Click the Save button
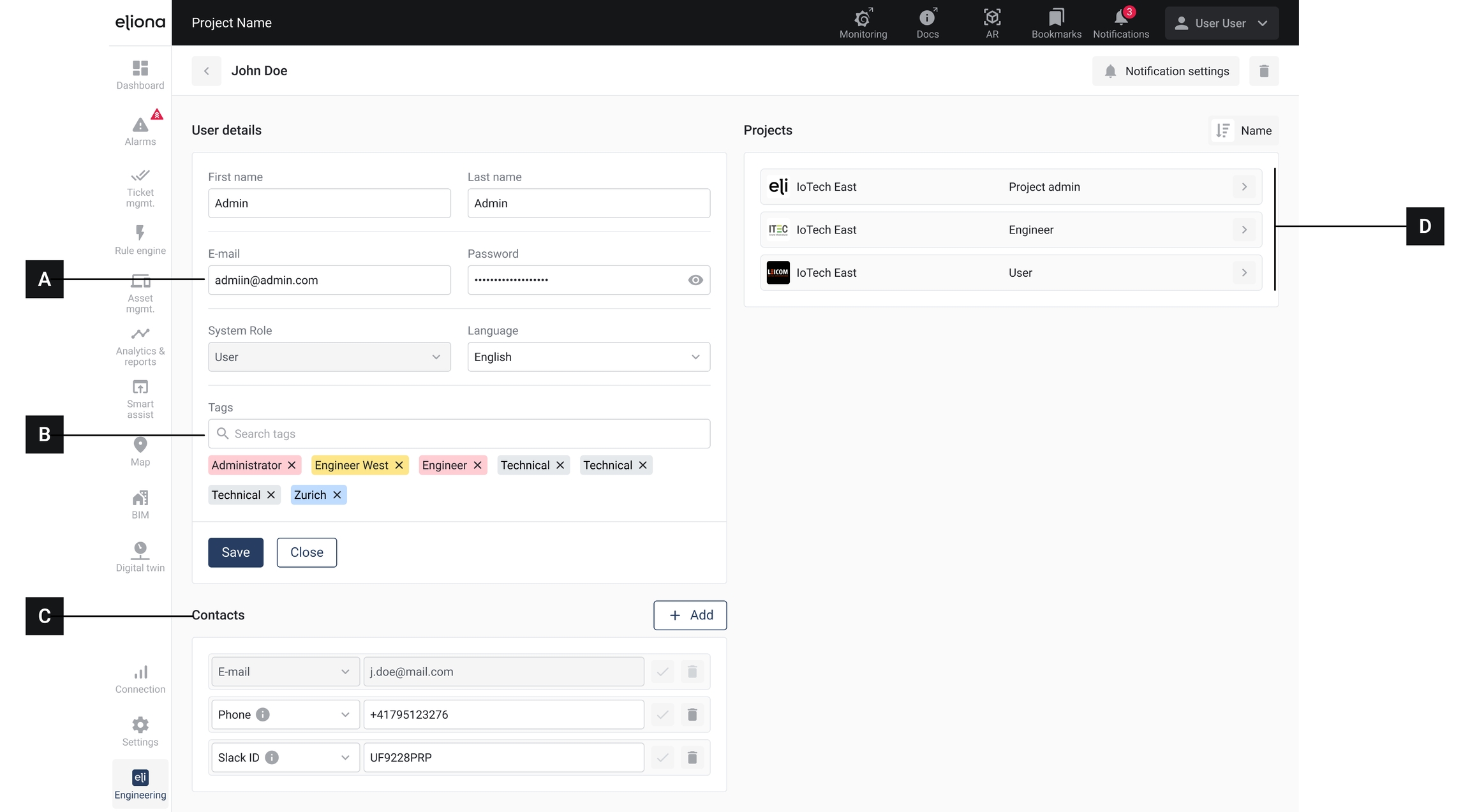1470x812 pixels. pyautogui.click(x=235, y=552)
